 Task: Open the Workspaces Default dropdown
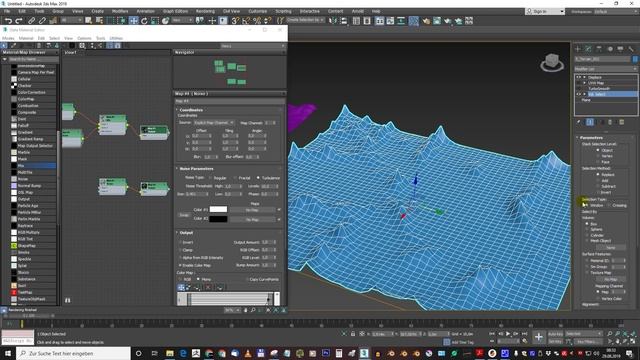(x=616, y=11)
